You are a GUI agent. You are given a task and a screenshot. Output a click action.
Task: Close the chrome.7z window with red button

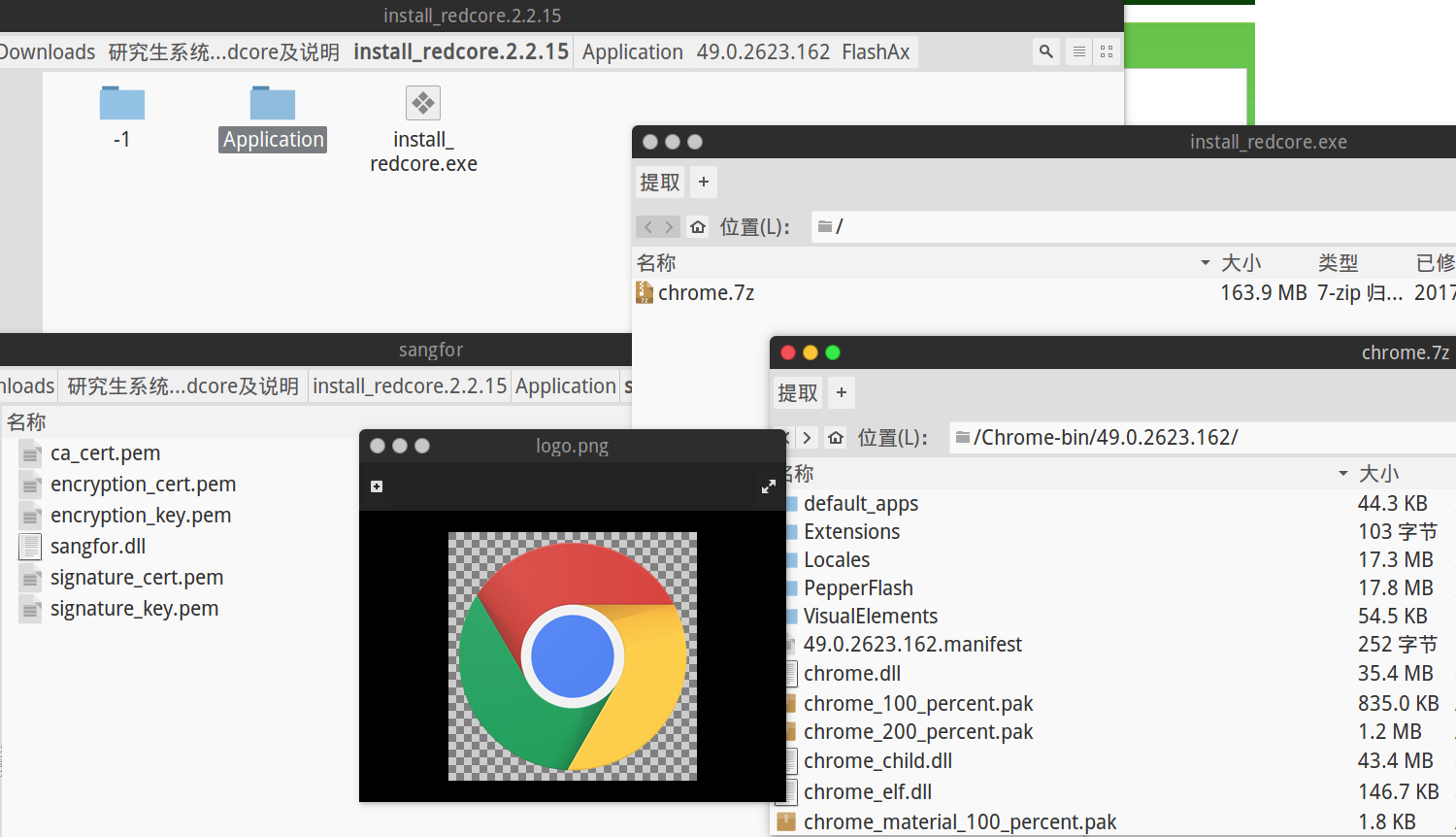click(788, 352)
